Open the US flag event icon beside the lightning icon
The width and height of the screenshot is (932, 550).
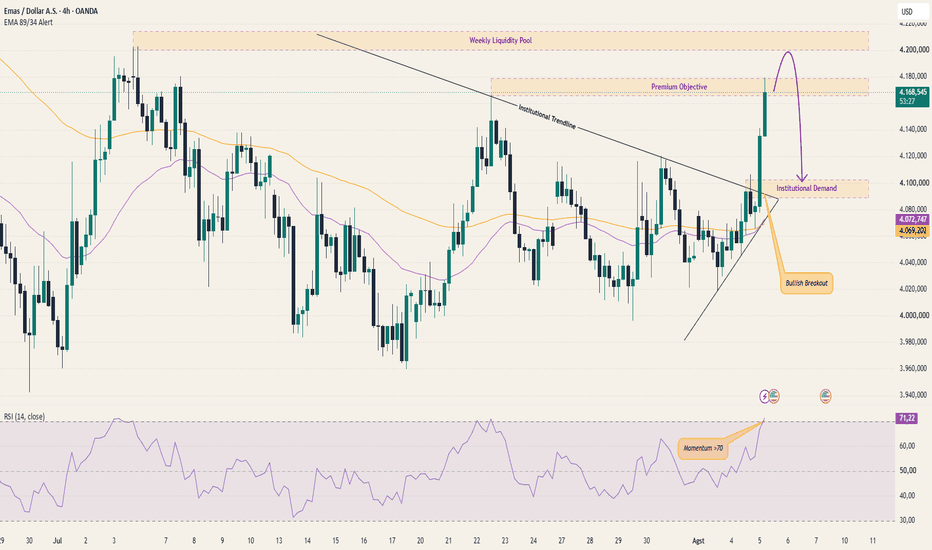(x=773, y=396)
